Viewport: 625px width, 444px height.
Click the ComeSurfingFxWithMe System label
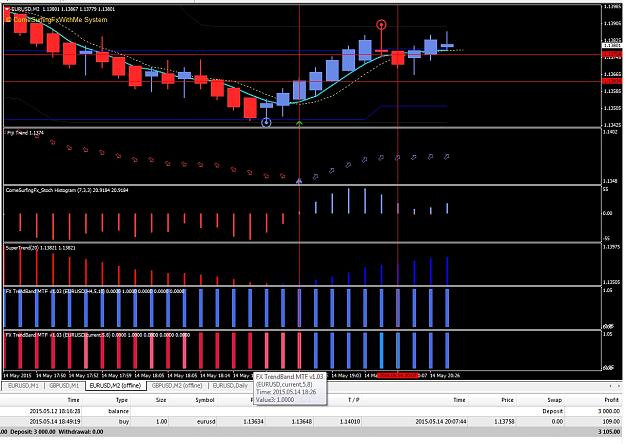pyautogui.click(x=60, y=20)
